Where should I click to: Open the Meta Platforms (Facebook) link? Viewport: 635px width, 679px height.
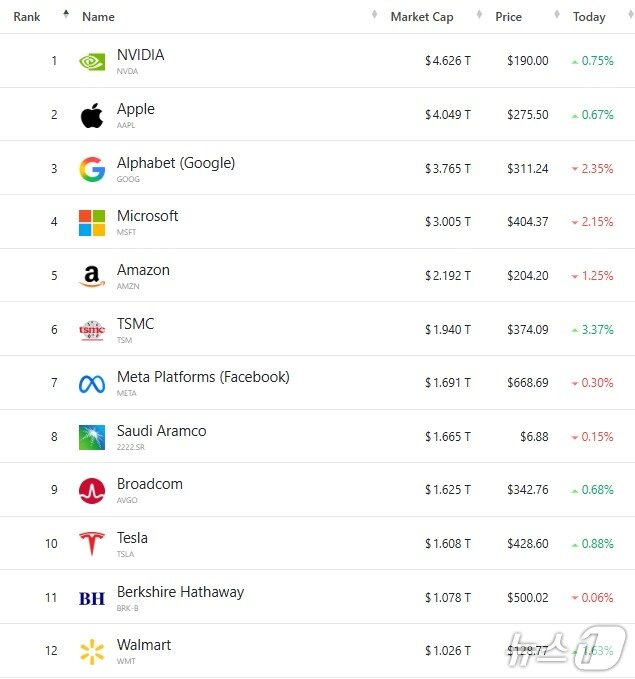pos(203,377)
